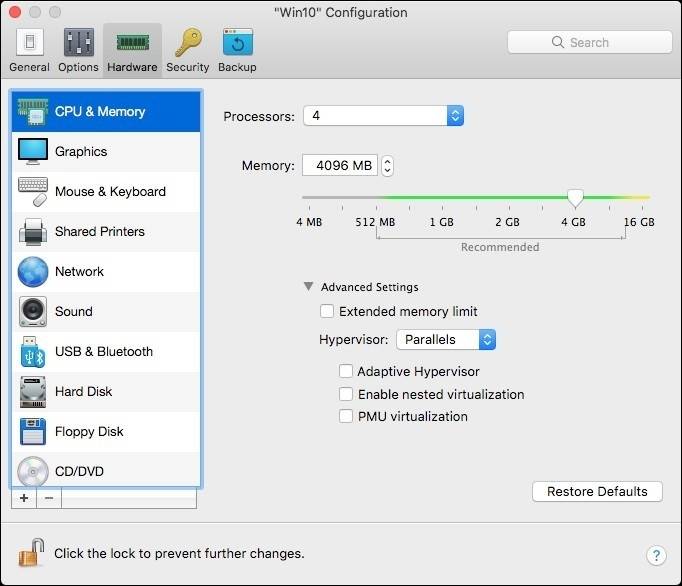Switch to the Backup tab label
682x586 pixels.
coord(237,67)
